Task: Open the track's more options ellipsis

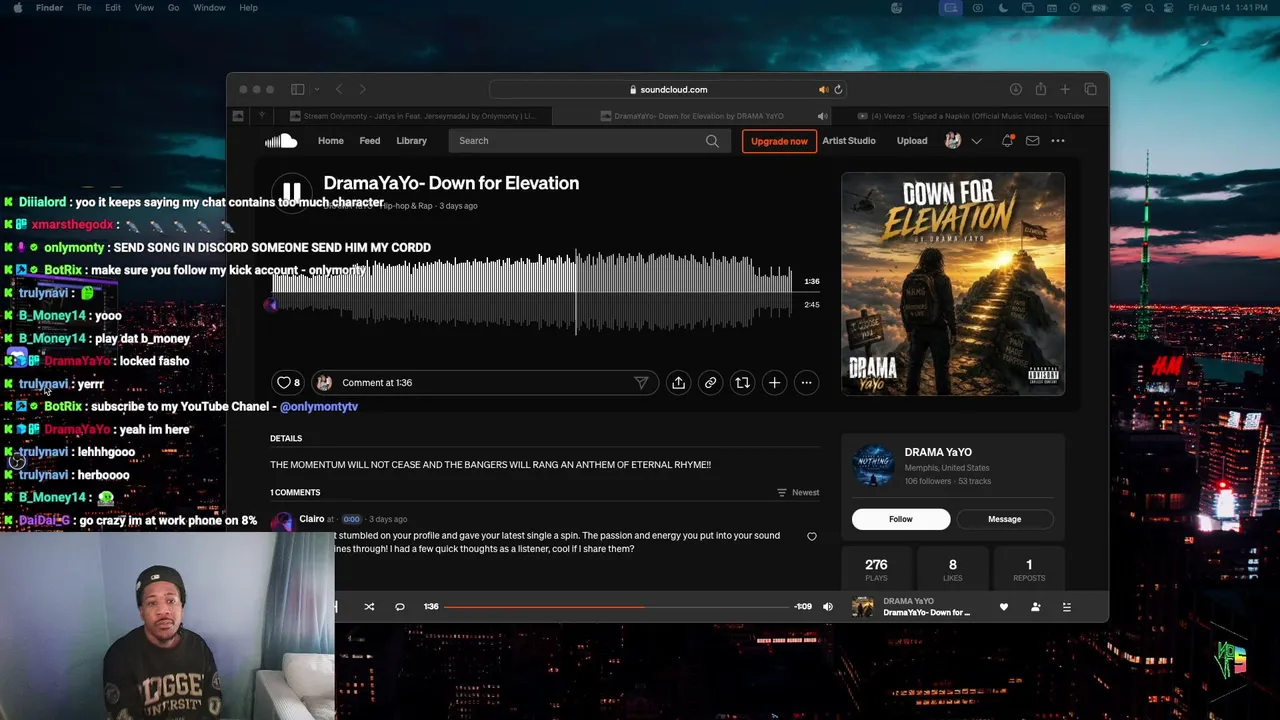Action: tap(806, 382)
